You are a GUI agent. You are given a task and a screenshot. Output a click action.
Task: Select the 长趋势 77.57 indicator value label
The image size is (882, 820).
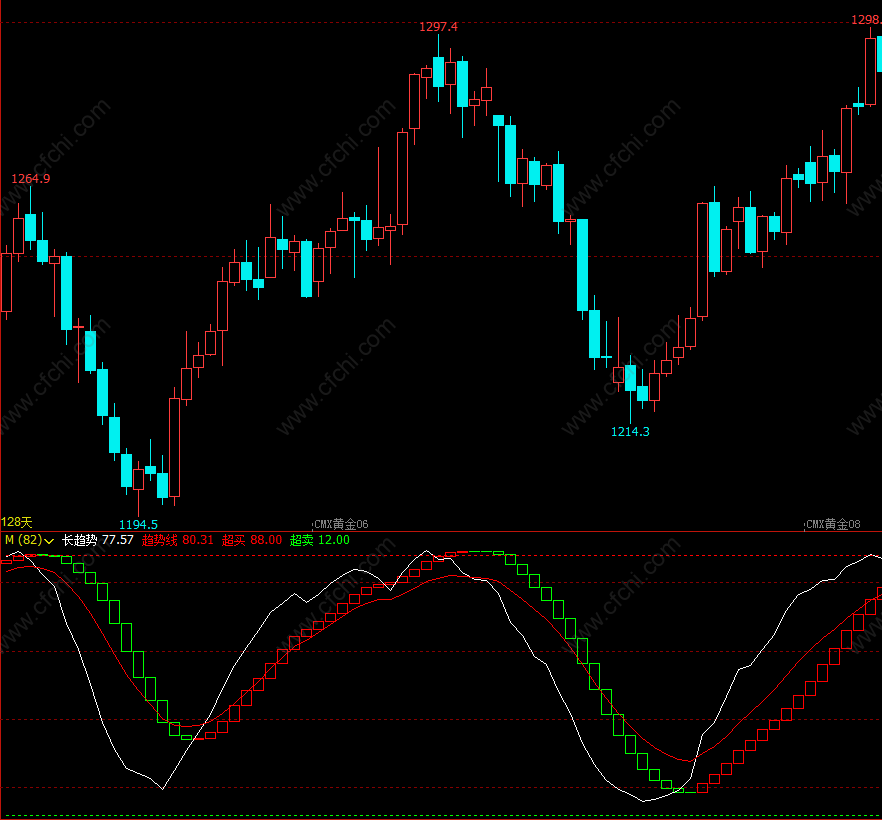pyautogui.click(x=98, y=540)
